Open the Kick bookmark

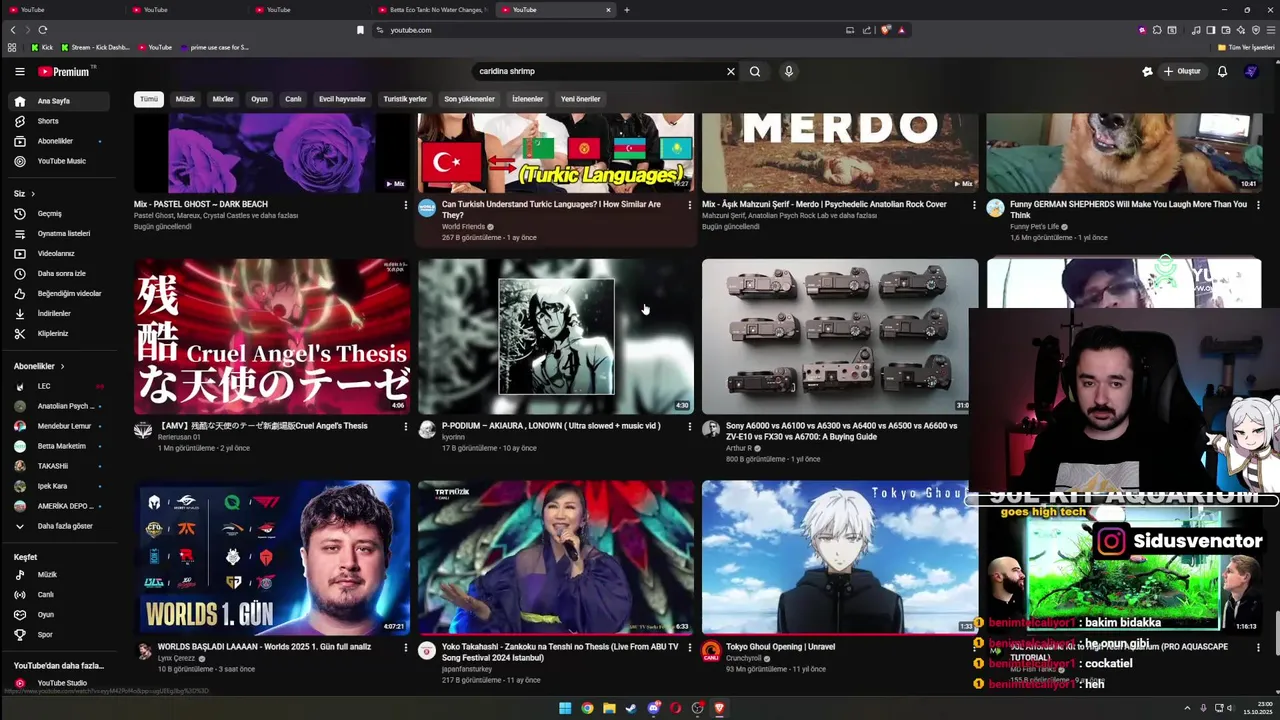[42, 47]
